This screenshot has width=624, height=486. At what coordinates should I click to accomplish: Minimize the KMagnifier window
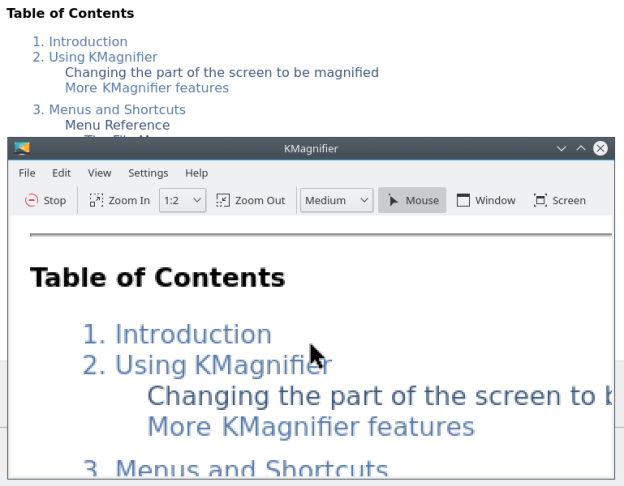(x=561, y=149)
